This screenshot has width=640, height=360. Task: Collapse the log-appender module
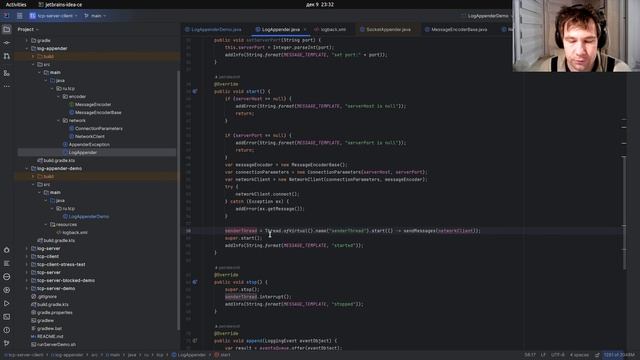point(27,49)
